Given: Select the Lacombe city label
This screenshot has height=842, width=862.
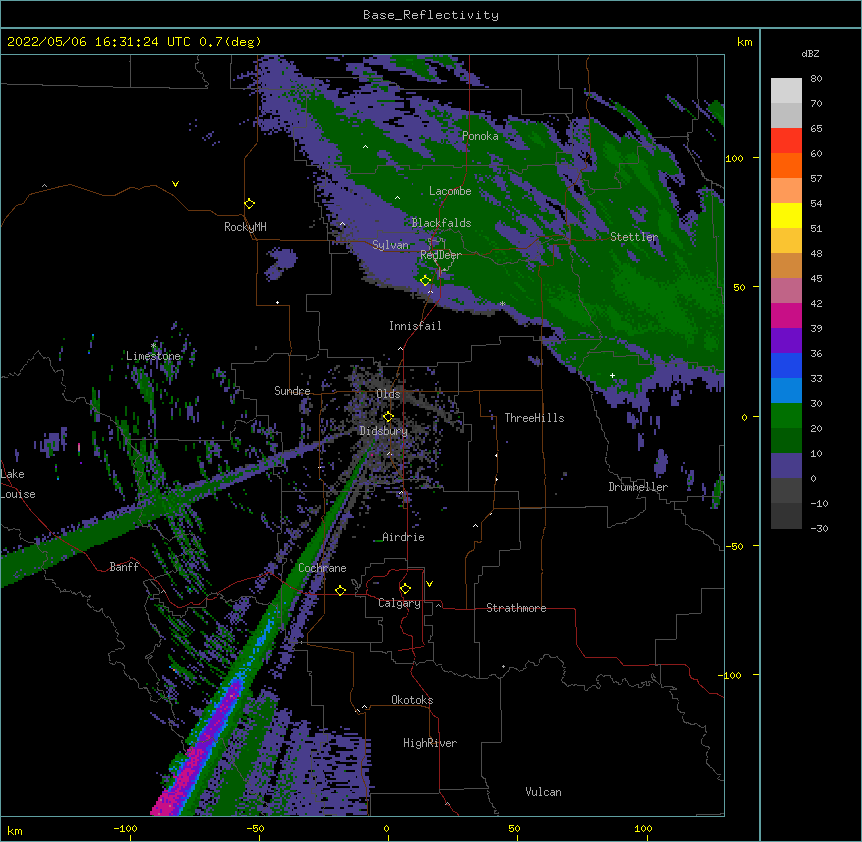Looking at the screenshot, I should 450,191.
